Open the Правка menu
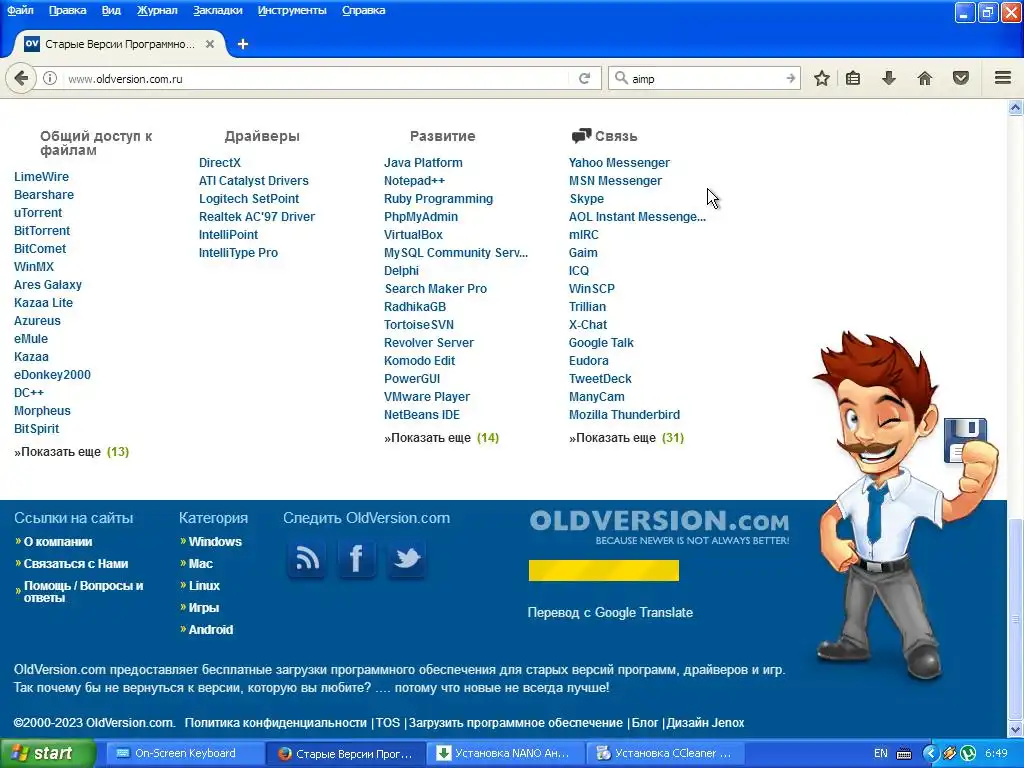The width and height of the screenshot is (1024, 768). 67,10
